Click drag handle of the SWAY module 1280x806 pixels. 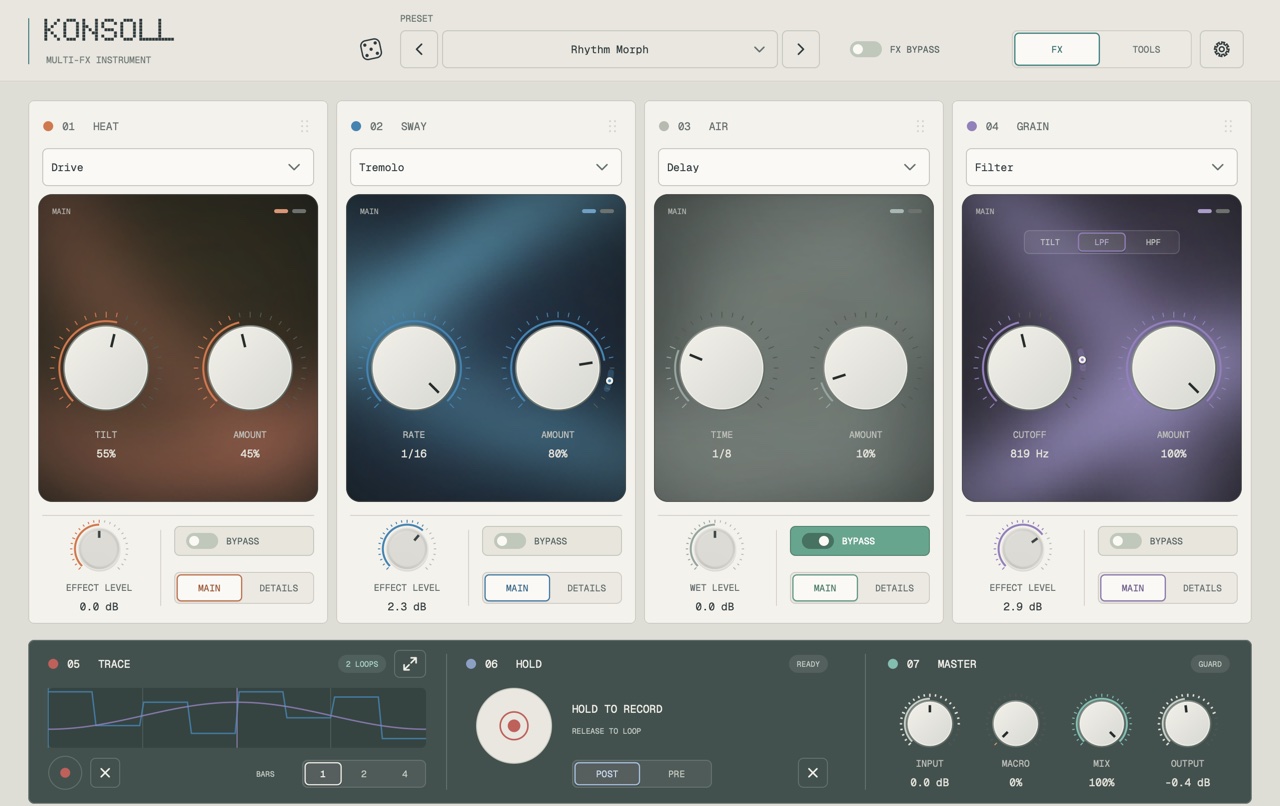pos(612,126)
